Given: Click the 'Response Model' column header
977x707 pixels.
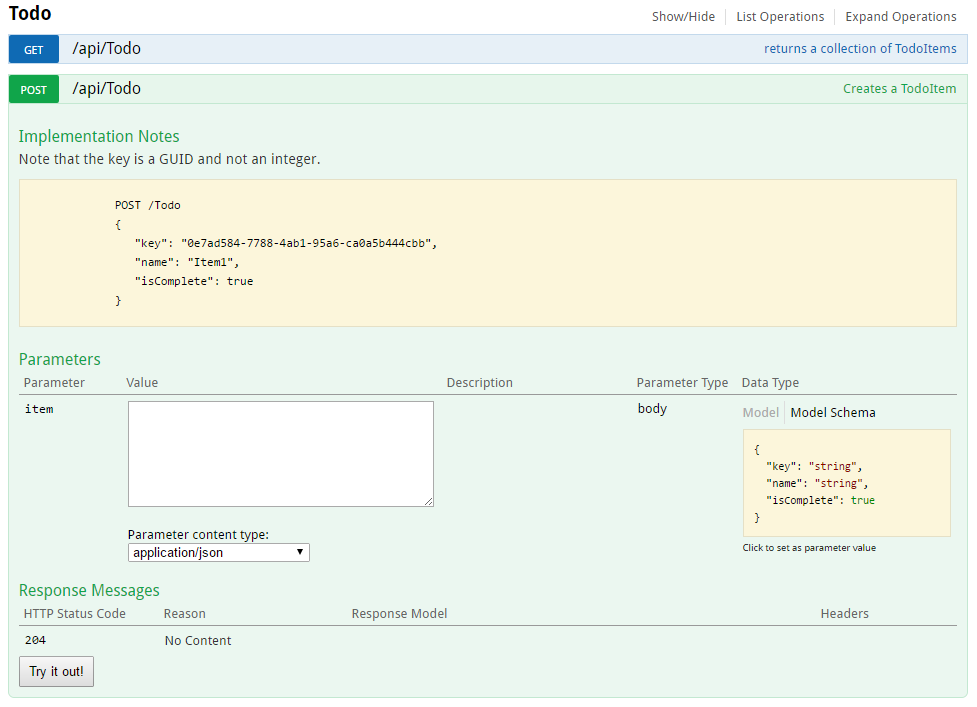Looking at the screenshot, I should coord(399,614).
